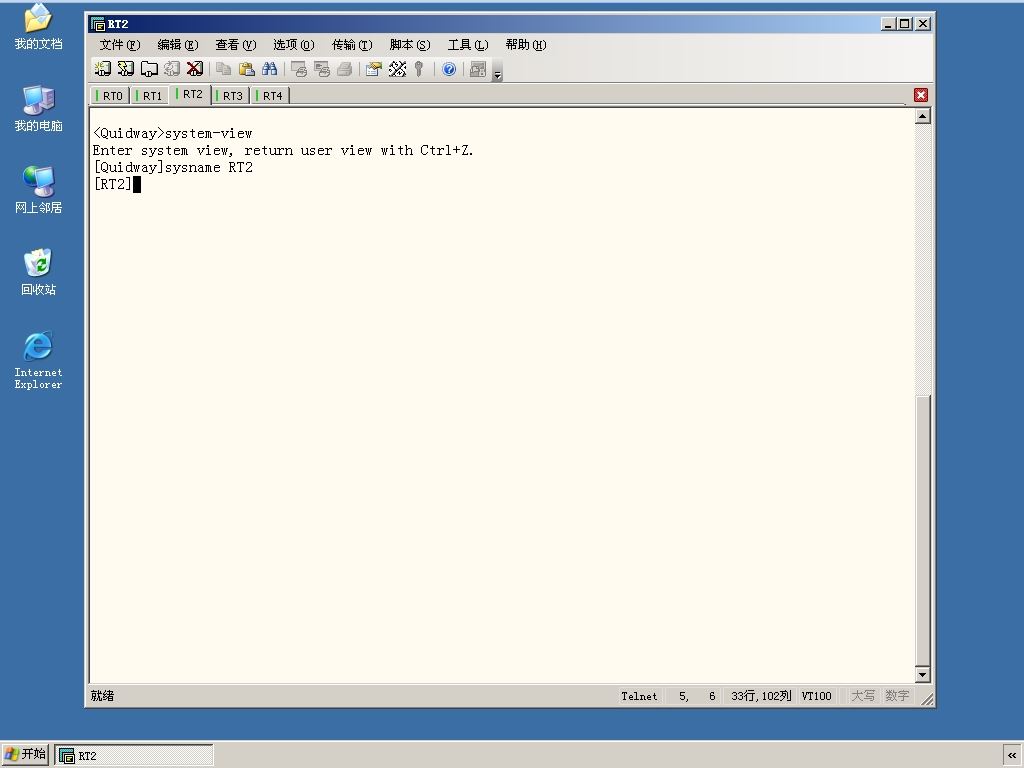Screen dimensions: 1024x768
Task: Click the Print Screen icon
Action: point(298,69)
